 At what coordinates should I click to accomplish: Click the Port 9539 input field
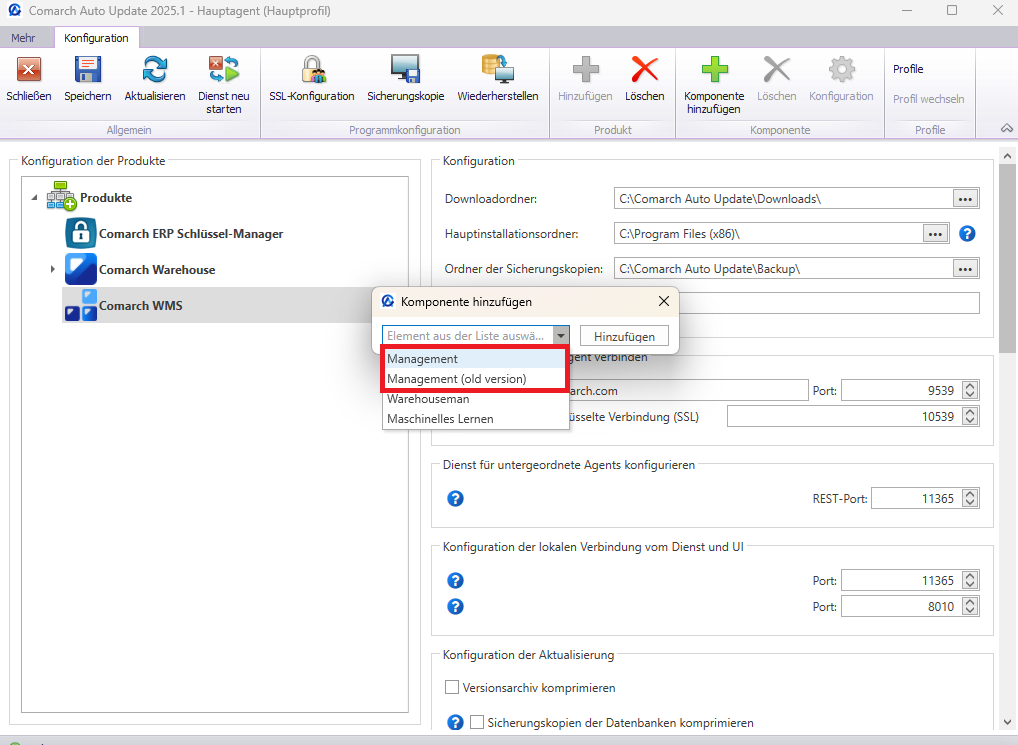click(902, 390)
